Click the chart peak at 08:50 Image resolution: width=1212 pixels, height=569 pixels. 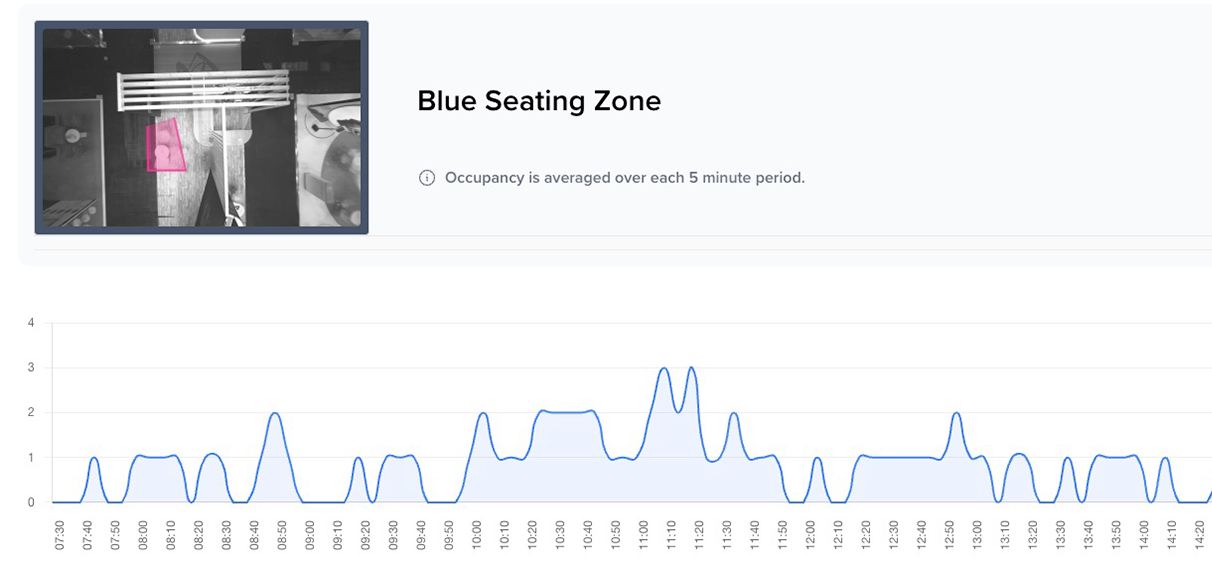[276, 413]
